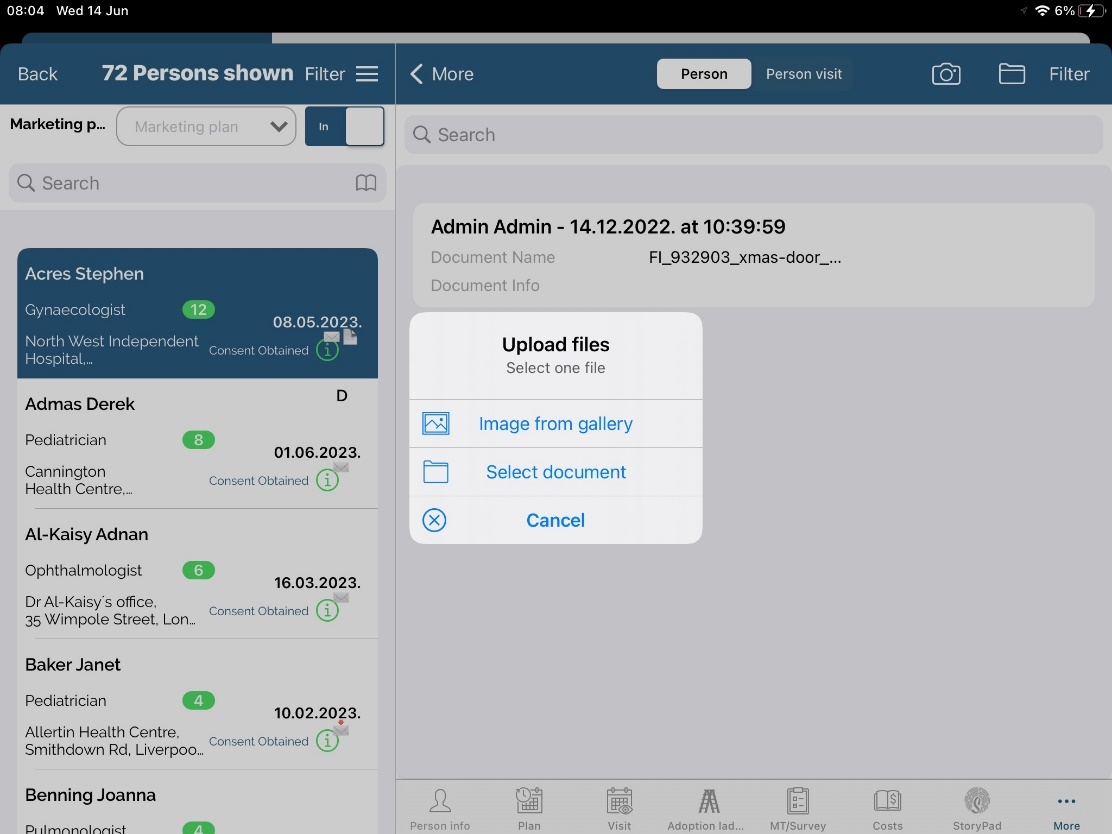Choose Image from gallery
Viewport: 1112px width, 834px height.
(555, 424)
